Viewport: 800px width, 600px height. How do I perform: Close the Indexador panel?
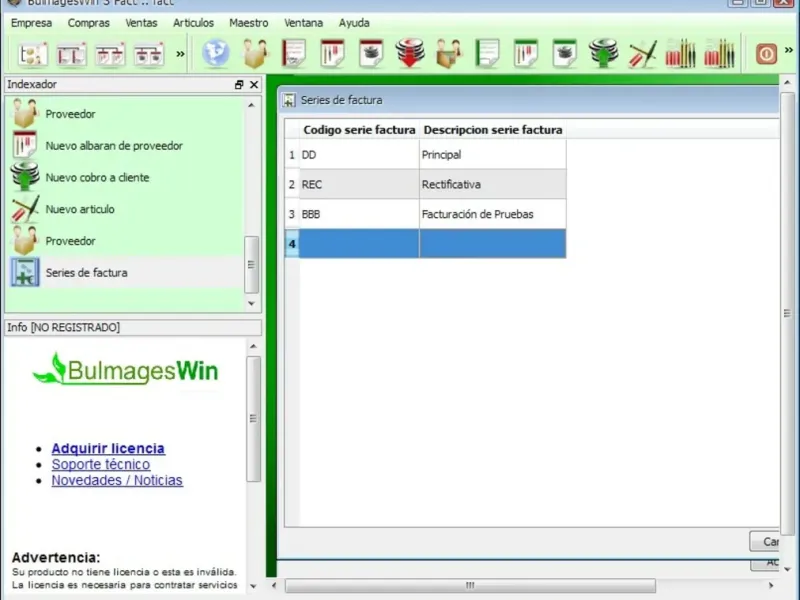click(254, 85)
